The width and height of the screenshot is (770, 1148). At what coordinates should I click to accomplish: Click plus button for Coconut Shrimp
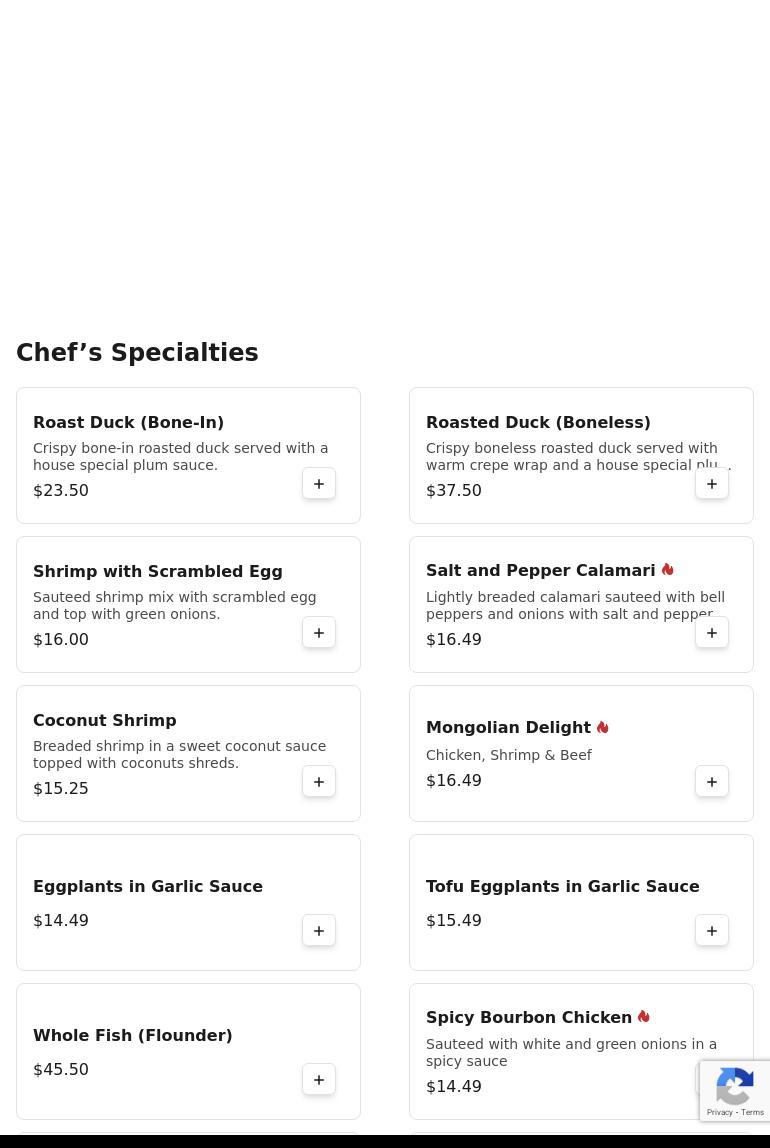pyautogui.click(x=319, y=782)
